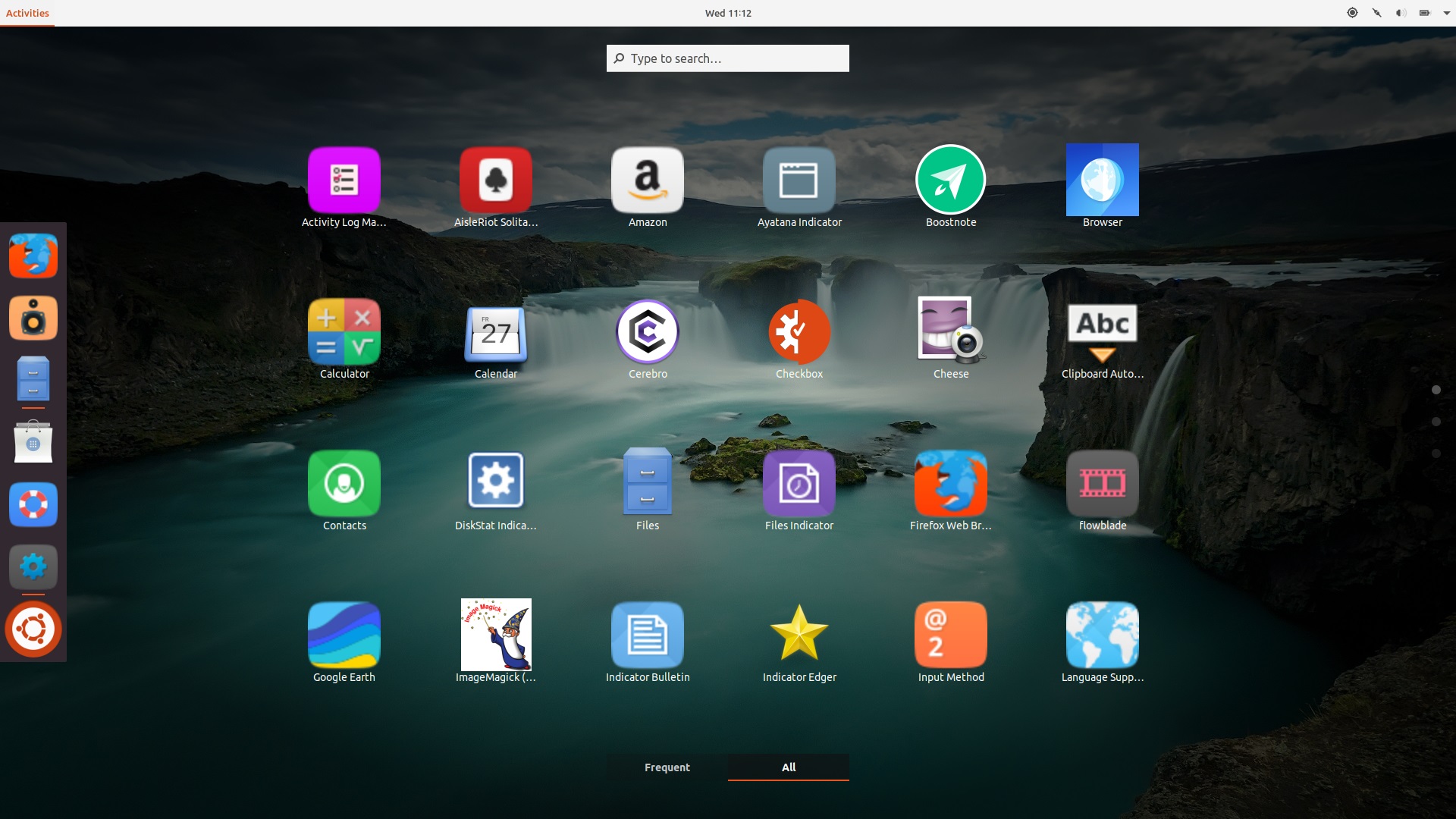Go to second app page dot
The height and width of the screenshot is (819, 1456).
pos(1436,422)
